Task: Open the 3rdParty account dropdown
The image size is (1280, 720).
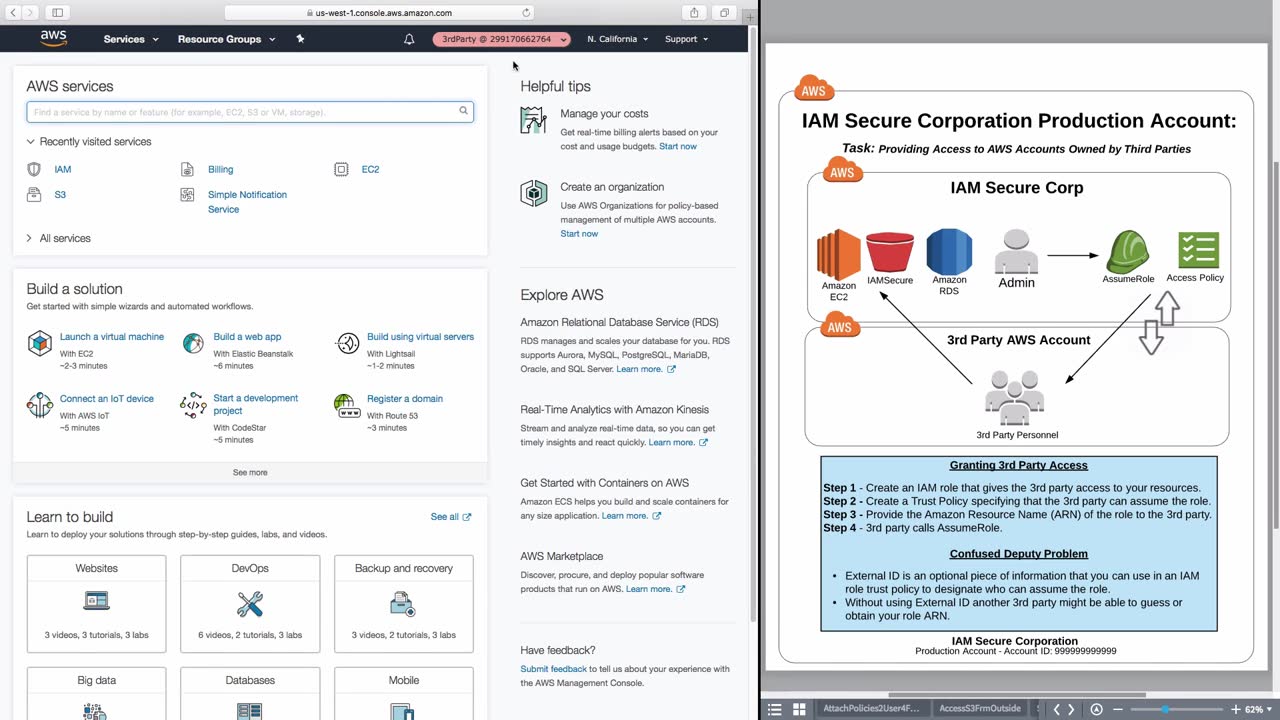Action: click(x=502, y=39)
